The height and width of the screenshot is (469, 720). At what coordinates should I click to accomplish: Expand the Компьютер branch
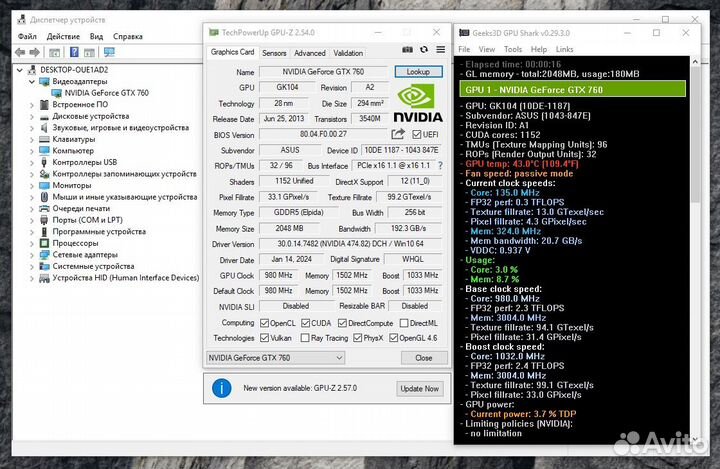tap(32, 151)
